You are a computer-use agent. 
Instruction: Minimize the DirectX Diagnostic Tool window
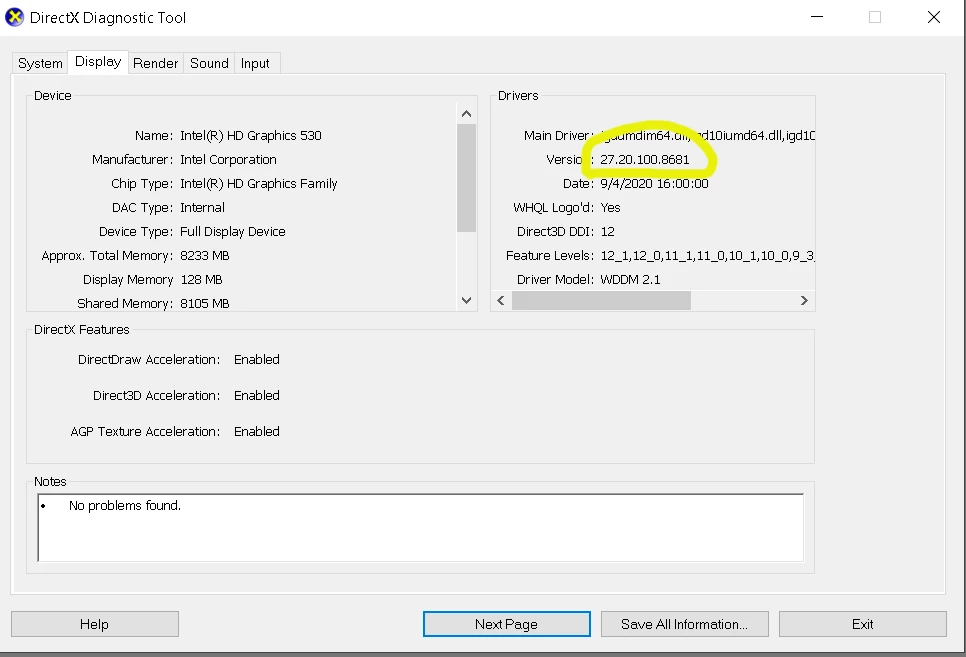click(x=817, y=17)
